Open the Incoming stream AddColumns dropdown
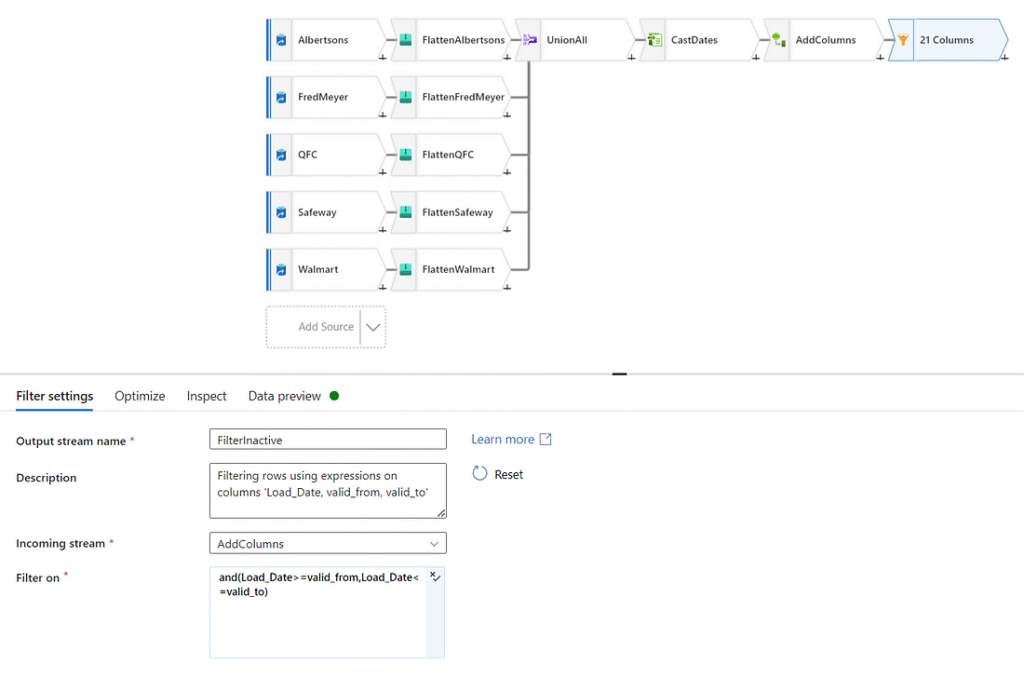 pyautogui.click(x=328, y=543)
